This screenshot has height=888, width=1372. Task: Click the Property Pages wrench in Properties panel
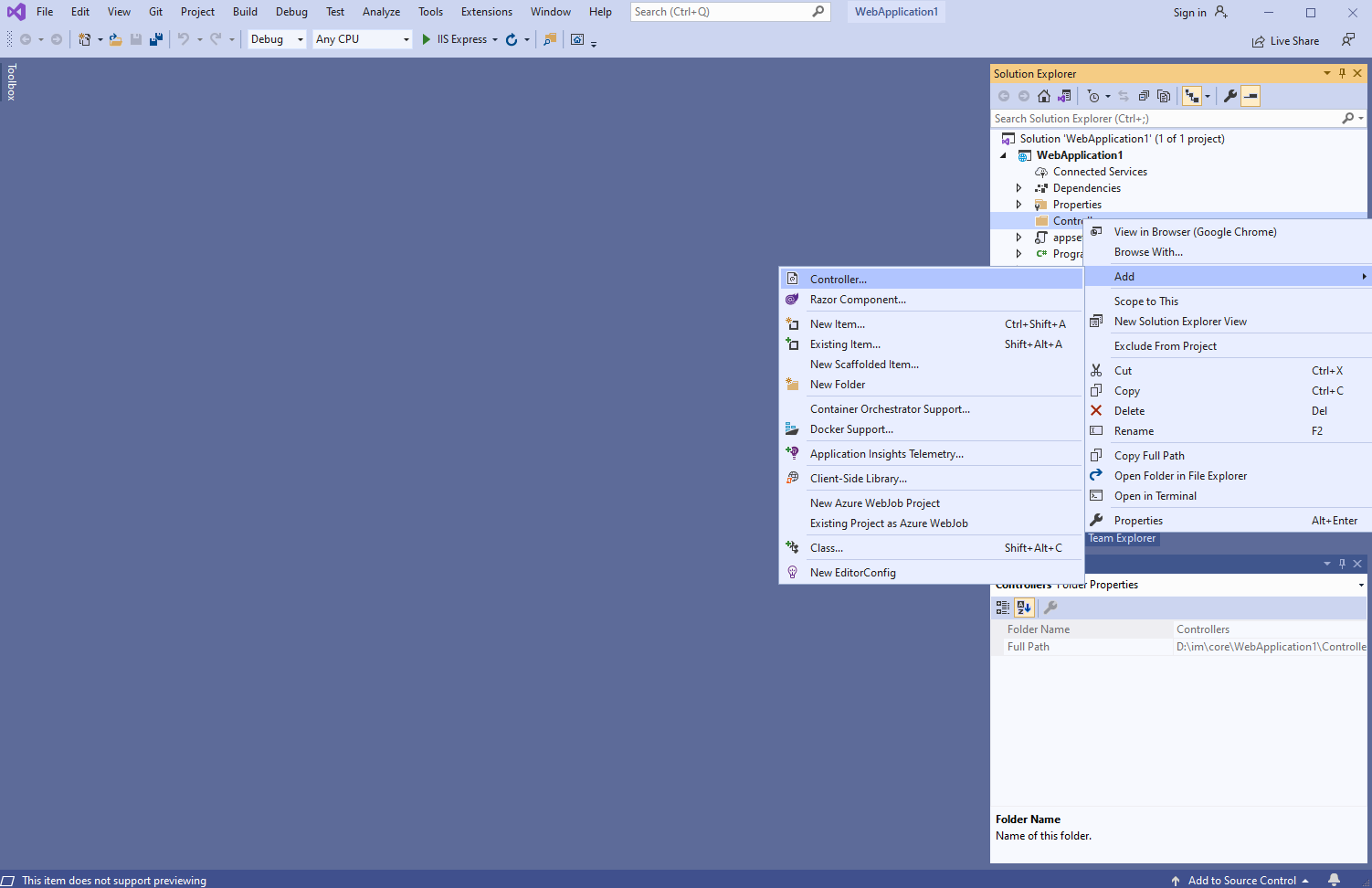(1050, 608)
